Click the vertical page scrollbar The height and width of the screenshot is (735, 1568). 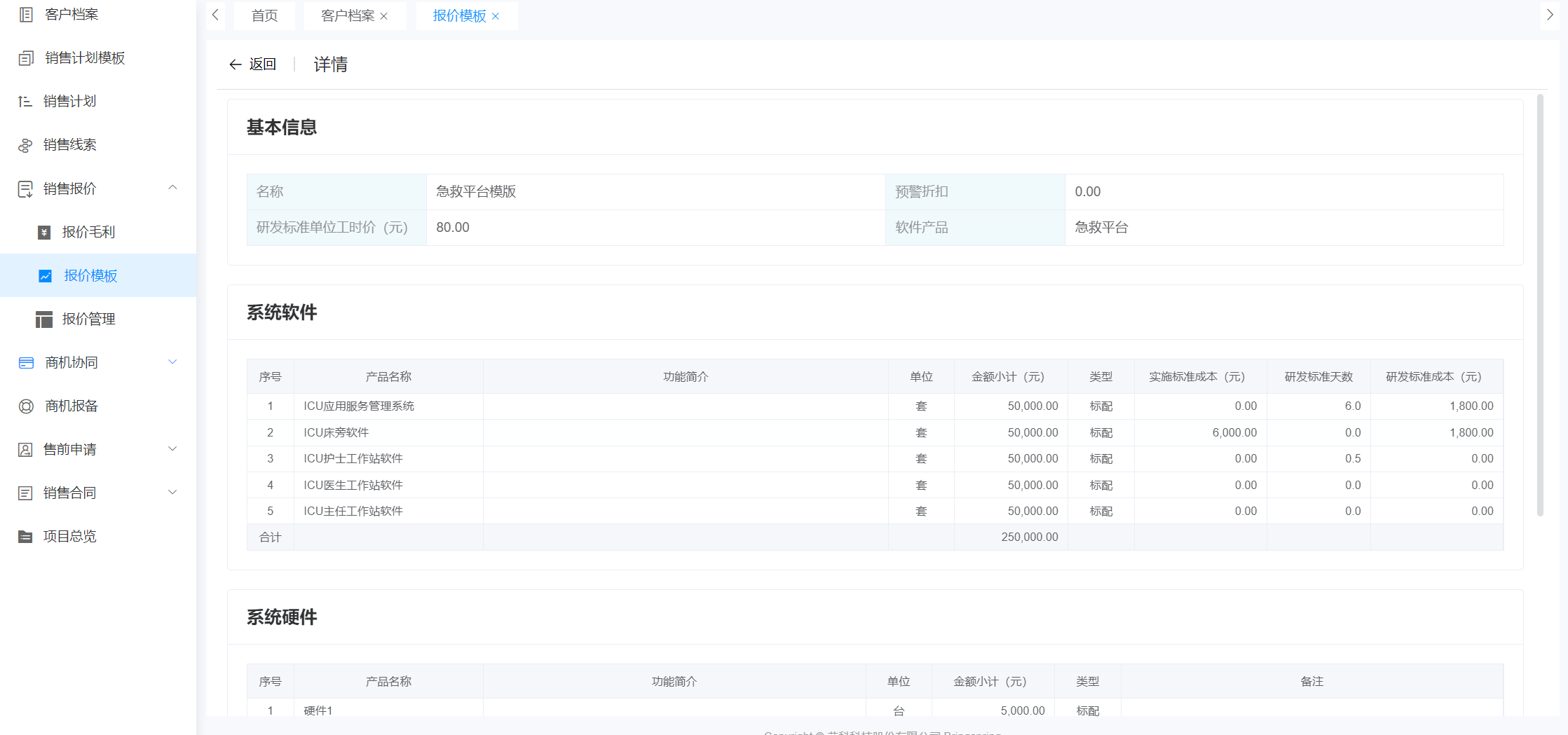click(x=1540, y=305)
